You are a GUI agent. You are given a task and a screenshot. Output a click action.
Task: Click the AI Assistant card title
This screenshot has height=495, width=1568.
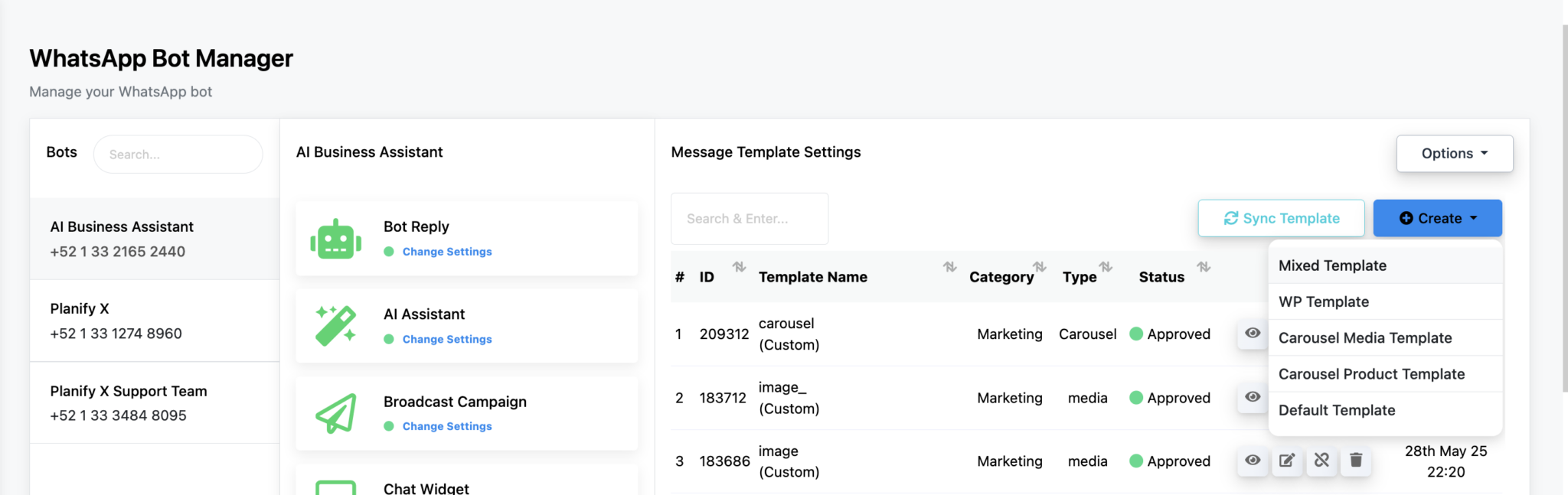click(x=424, y=314)
